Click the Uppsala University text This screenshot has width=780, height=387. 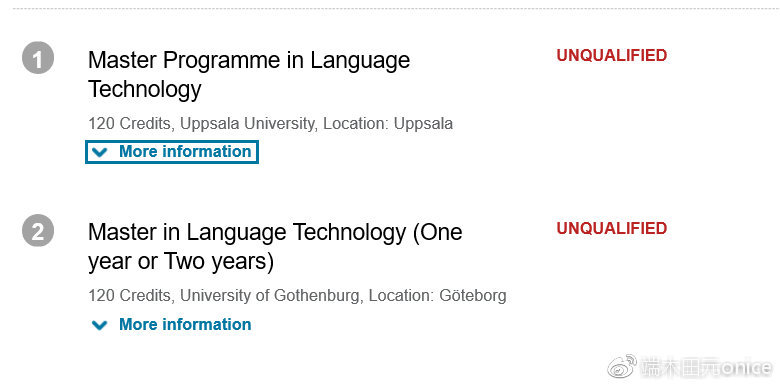tap(247, 123)
